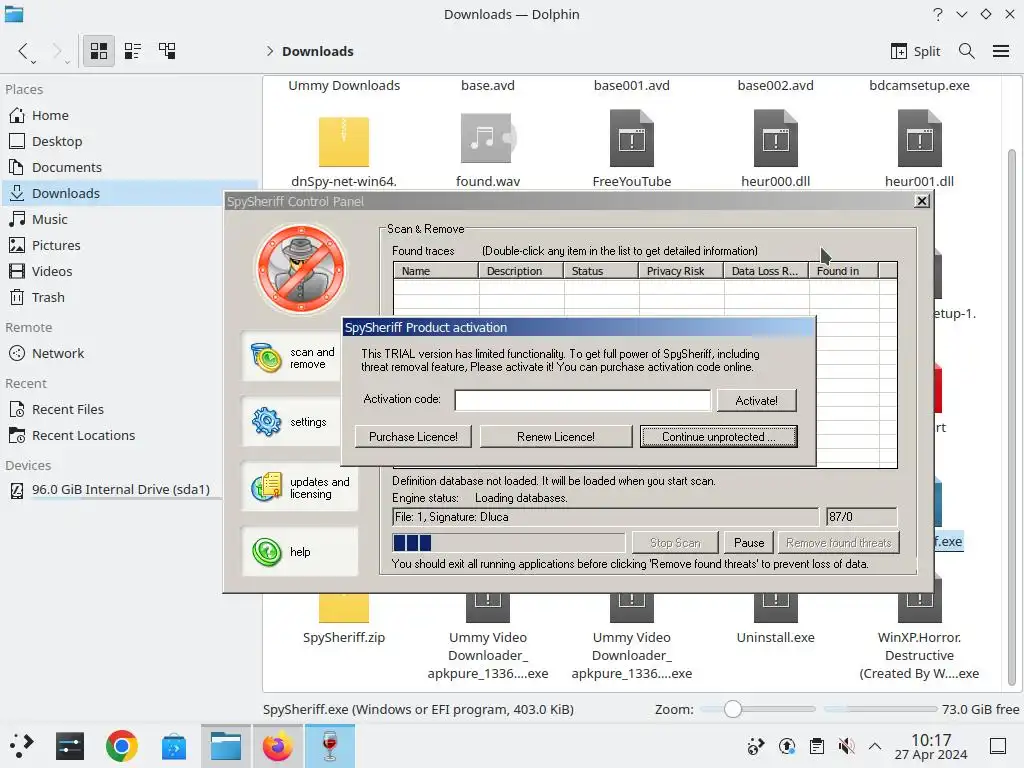This screenshot has height=768, width=1024.
Task: Select found.wav audio file icon
Action: pos(488,138)
